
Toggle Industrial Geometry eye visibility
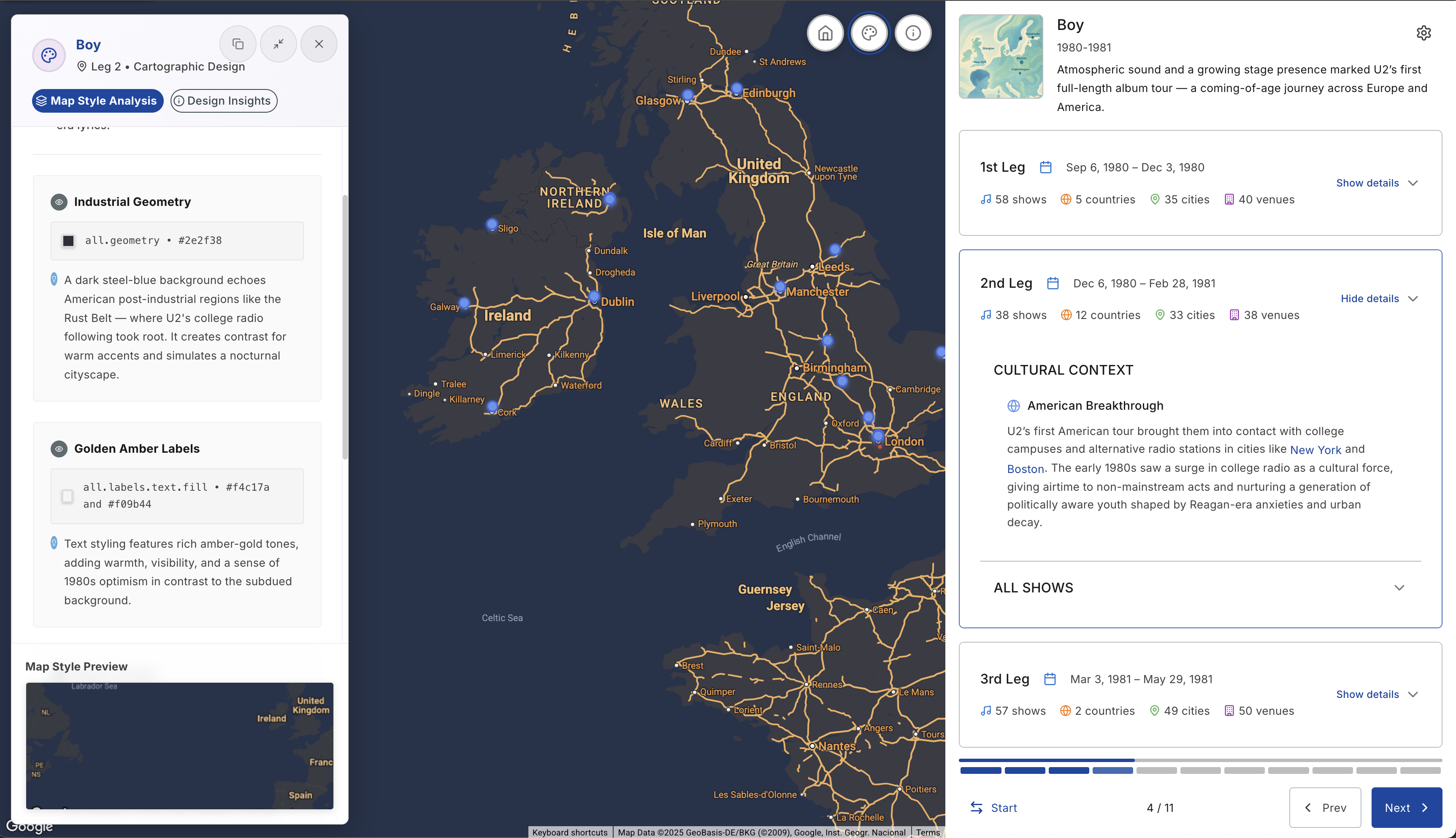click(x=59, y=202)
